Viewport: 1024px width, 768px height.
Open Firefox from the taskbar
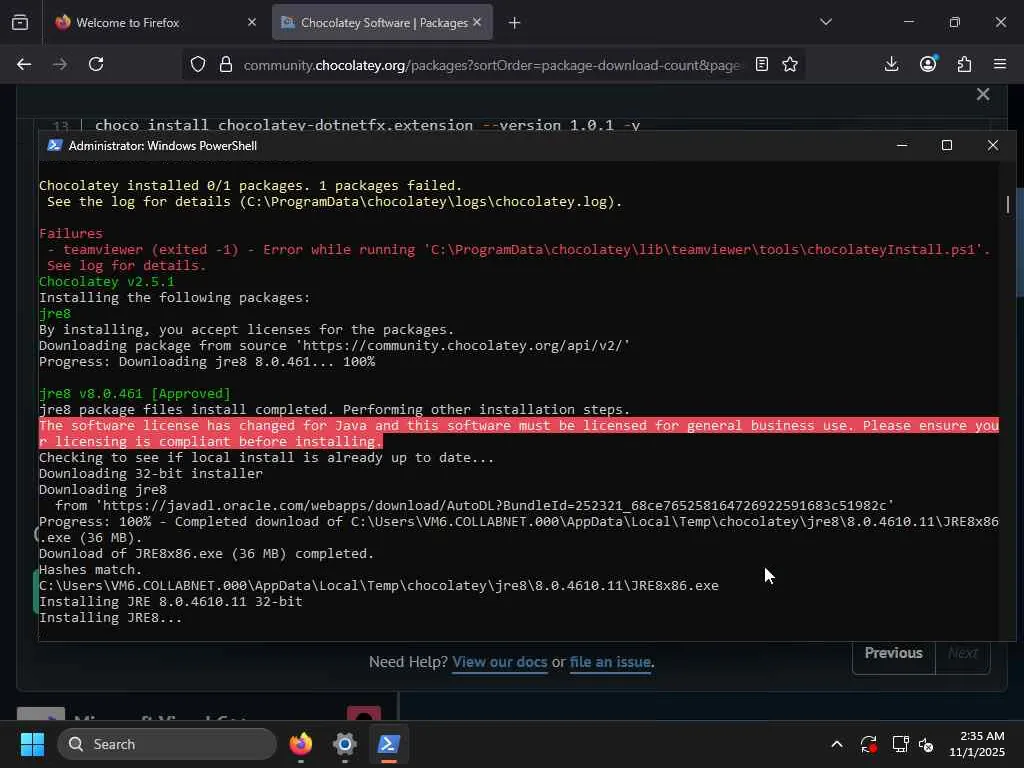click(x=301, y=744)
